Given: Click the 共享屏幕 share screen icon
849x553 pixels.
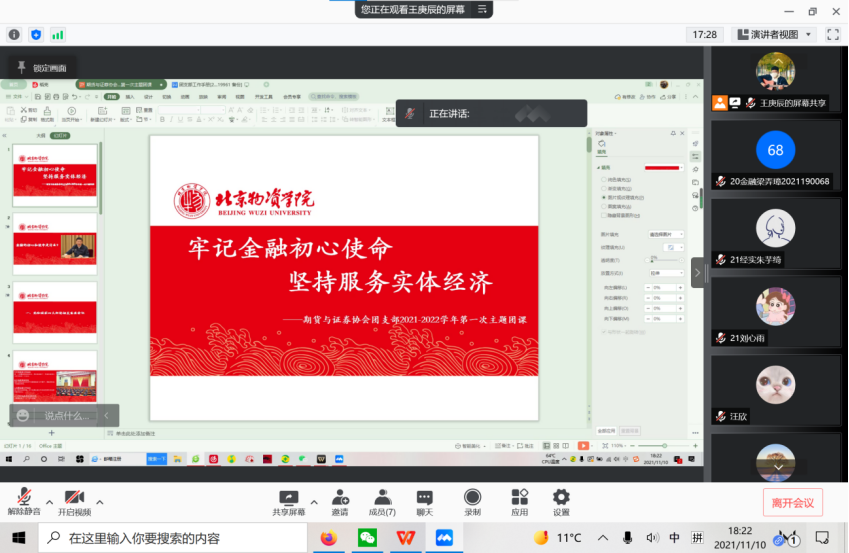Looking at the screenshot, I should [288, 499].
